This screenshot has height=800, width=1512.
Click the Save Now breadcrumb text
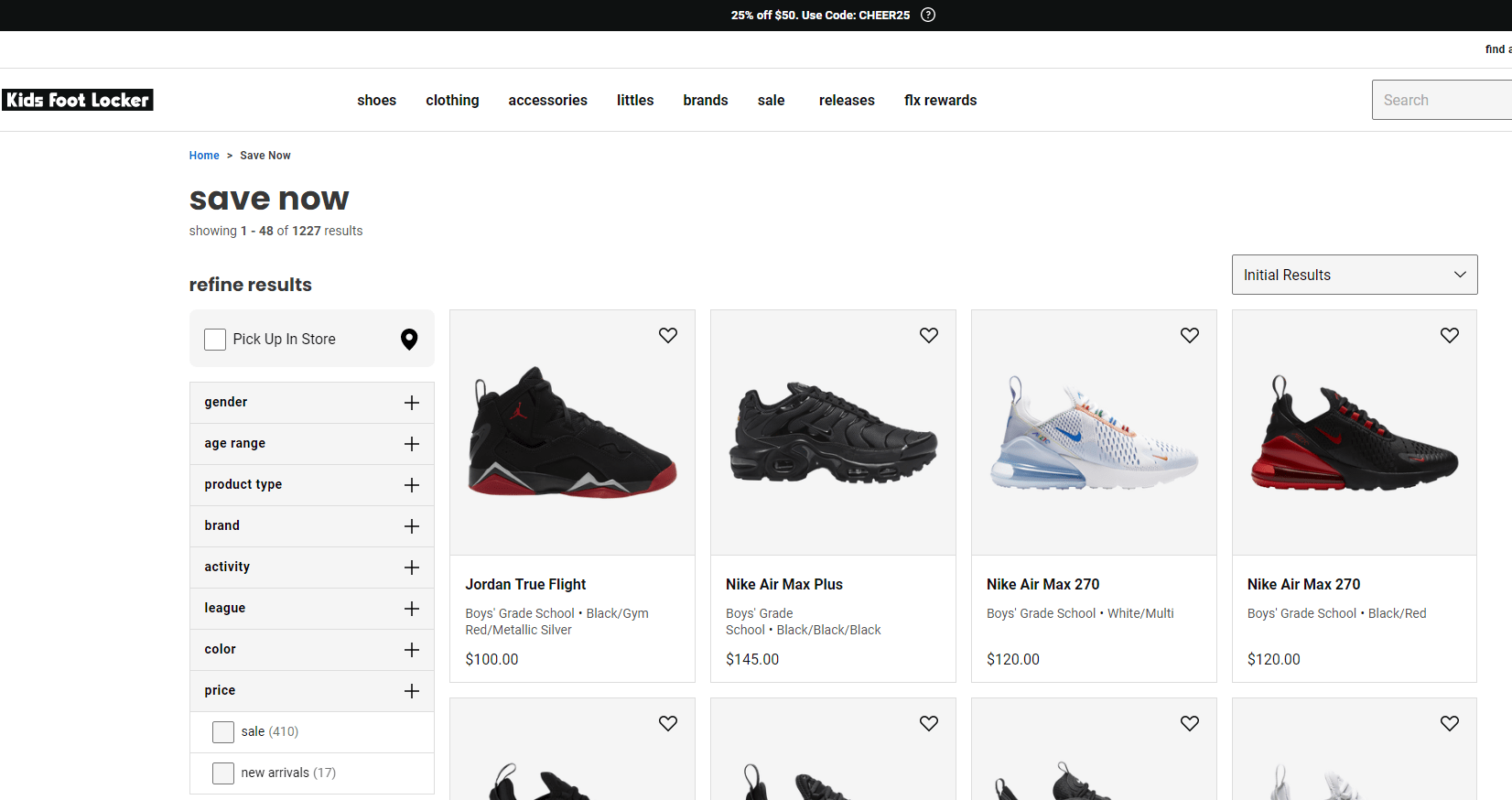coord(265,156)
